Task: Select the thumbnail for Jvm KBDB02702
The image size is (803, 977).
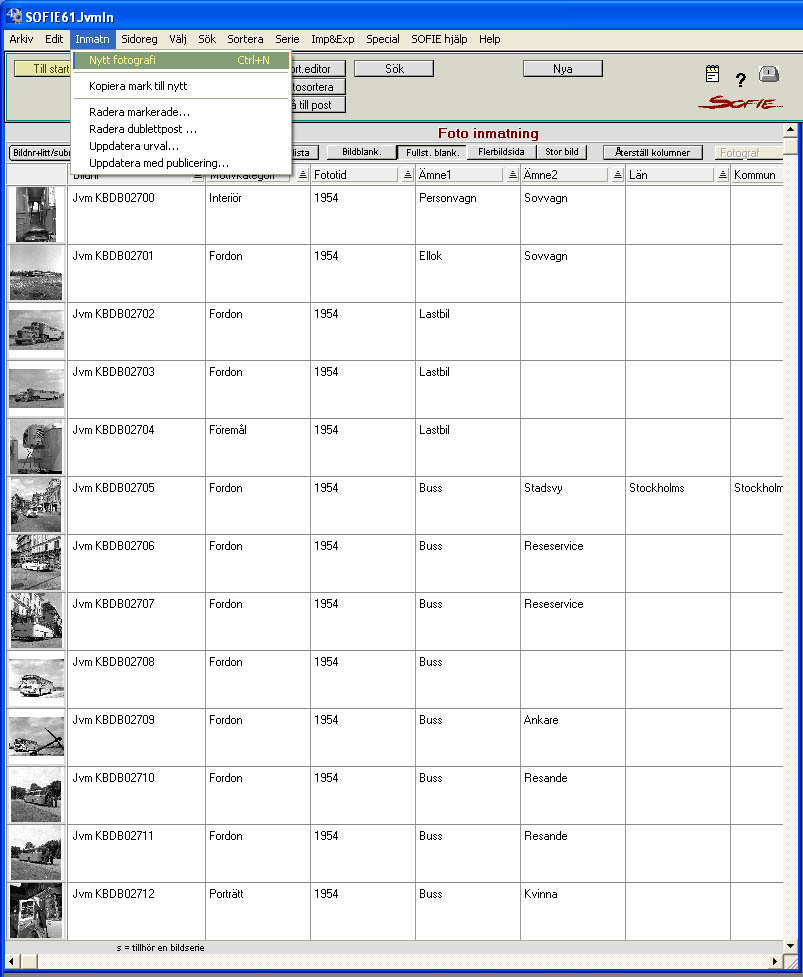Action: tap(37, 331)
